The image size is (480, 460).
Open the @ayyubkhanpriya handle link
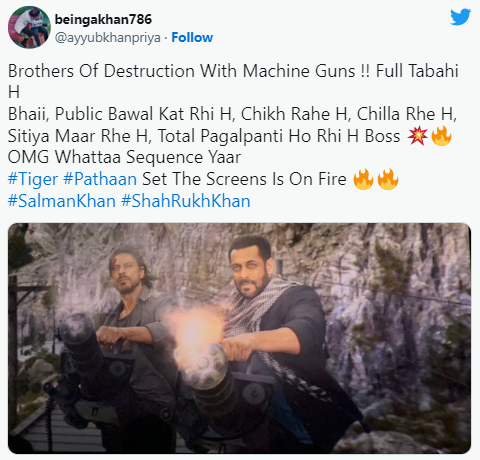108,38
